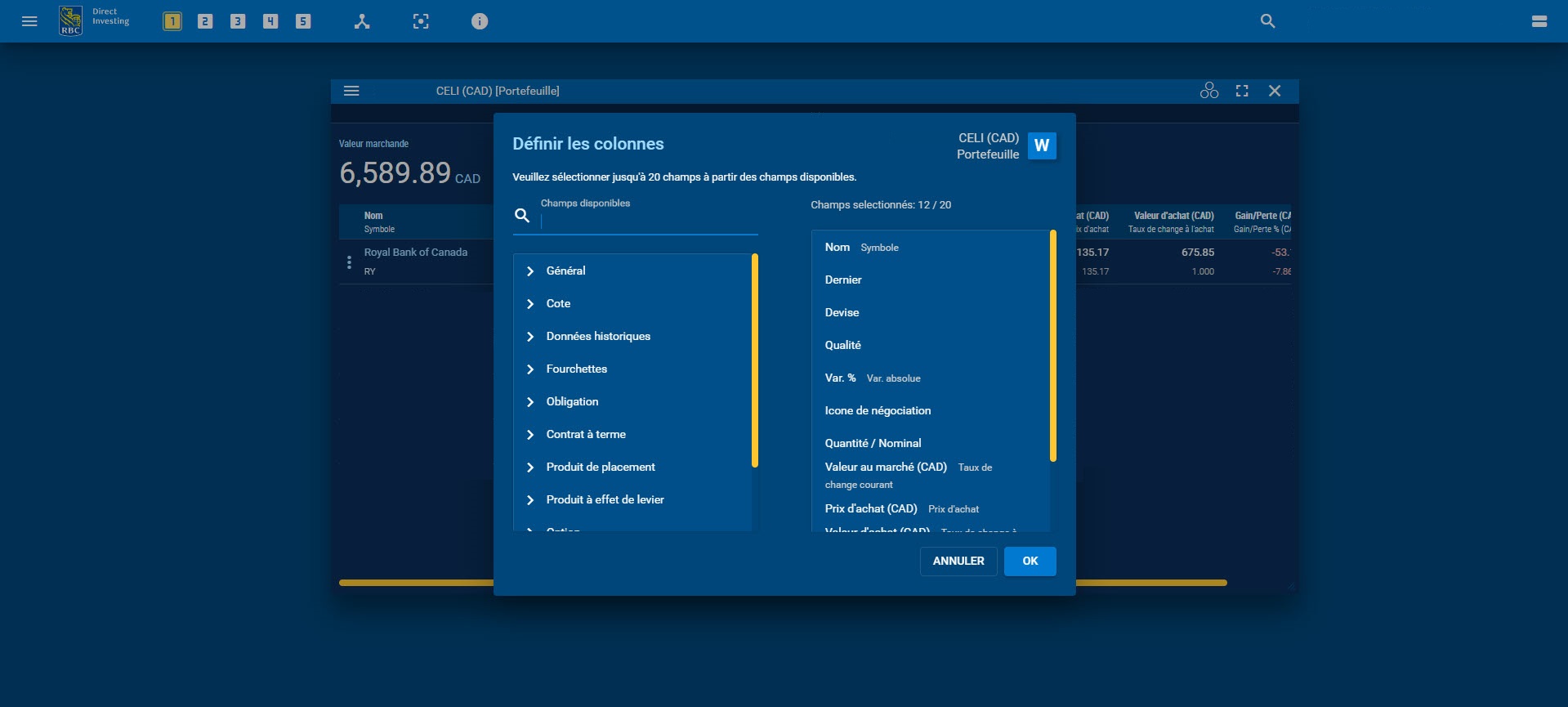The width and height of the screenshot is (1568, 707).
Task: Switch to workspace 4
Action: (270, 21)
